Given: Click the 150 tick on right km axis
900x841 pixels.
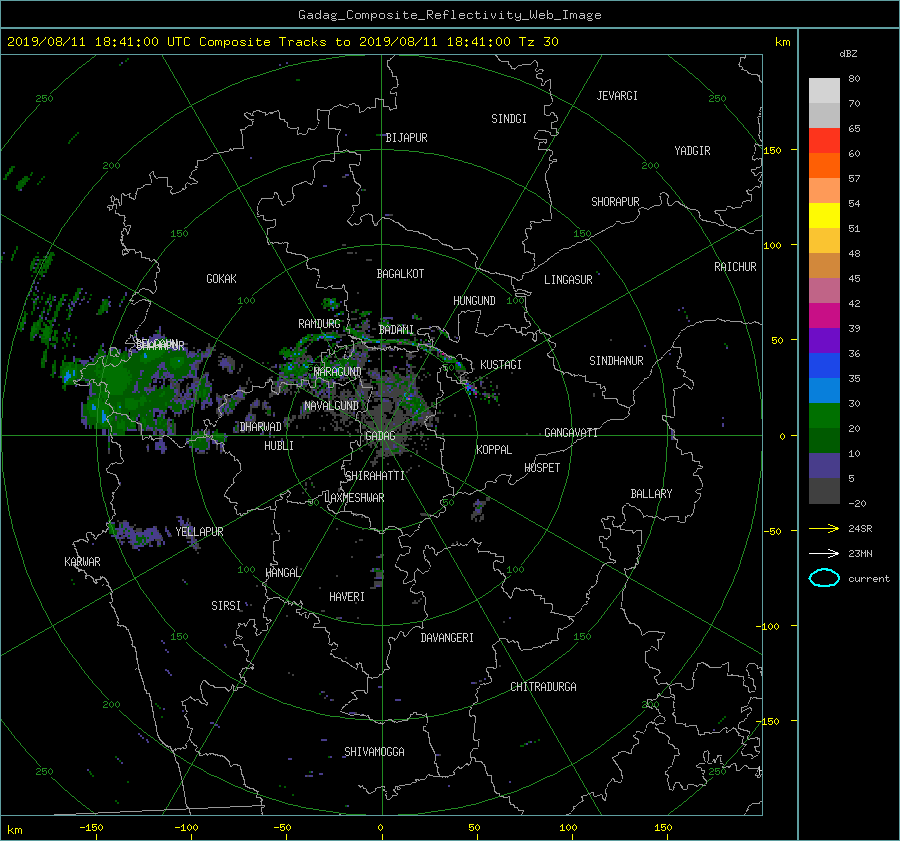Looking at the screenshot, I should pyautogui.click(x=773, y=150).
